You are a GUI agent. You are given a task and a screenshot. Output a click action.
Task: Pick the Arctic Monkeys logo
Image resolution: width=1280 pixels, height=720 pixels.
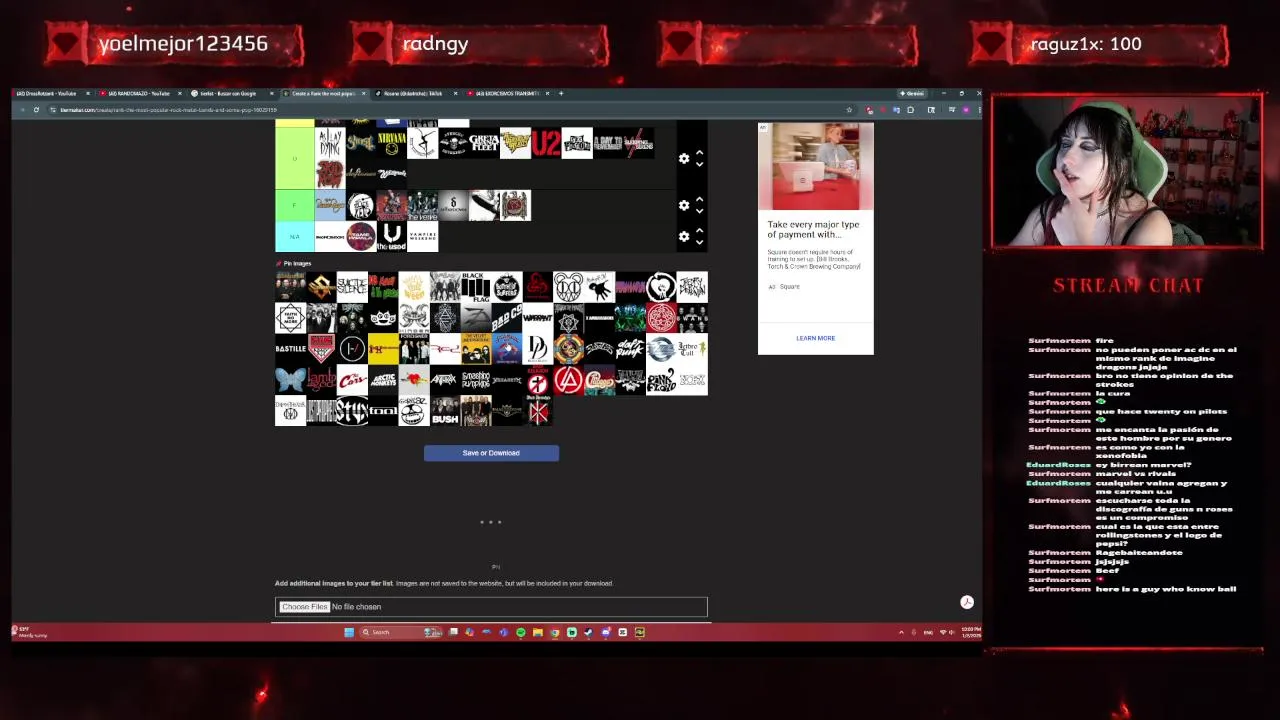coord(383,380)
